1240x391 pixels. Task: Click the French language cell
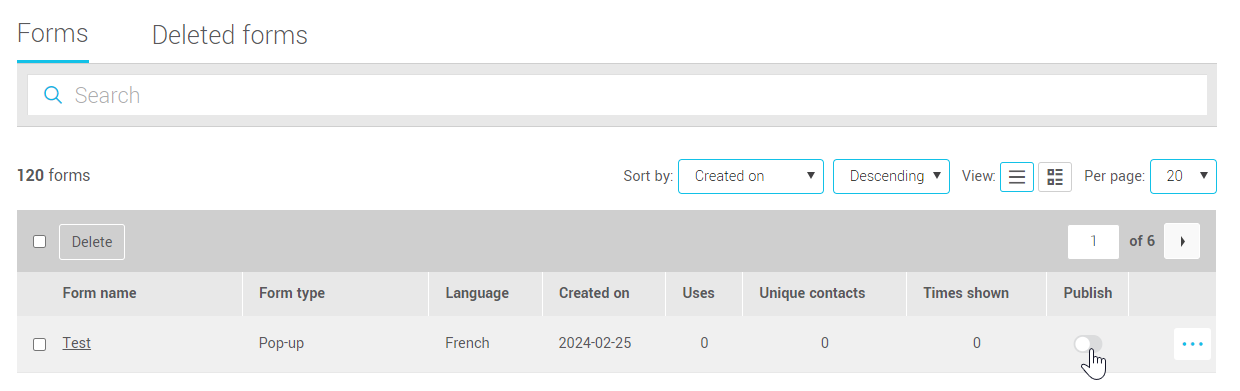point(467,343)
